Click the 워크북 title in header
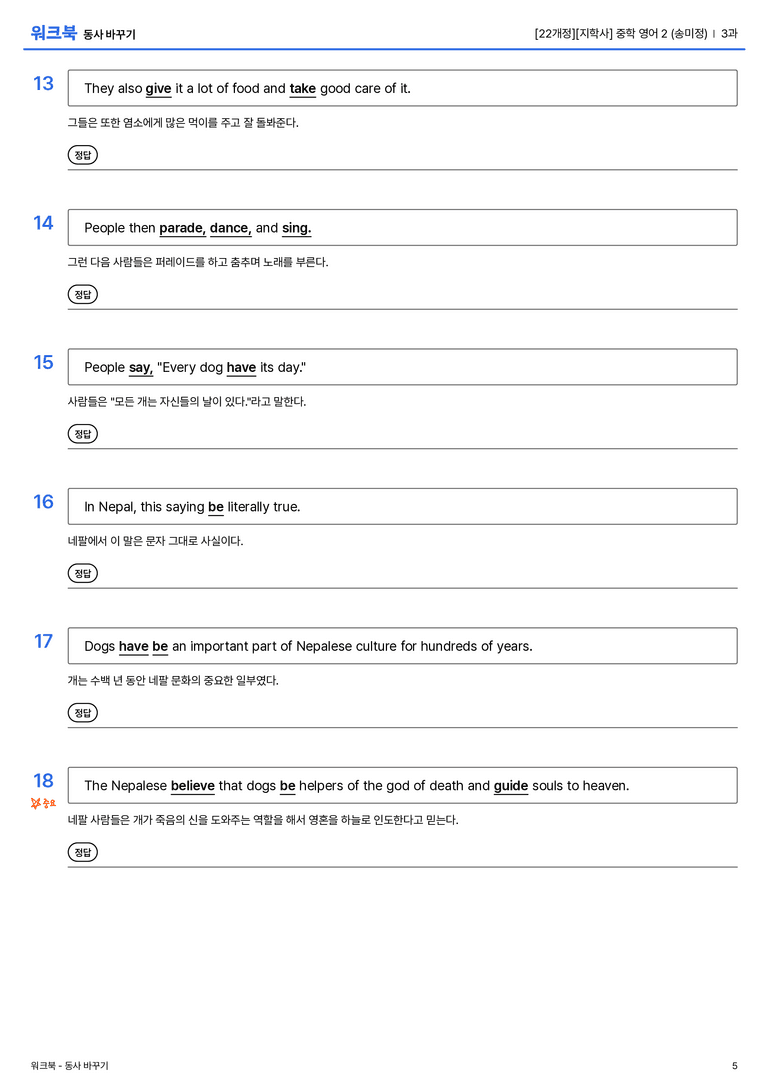Image resolution: width=768 pixels, height=1087 pixels. [x=53, y=33]
